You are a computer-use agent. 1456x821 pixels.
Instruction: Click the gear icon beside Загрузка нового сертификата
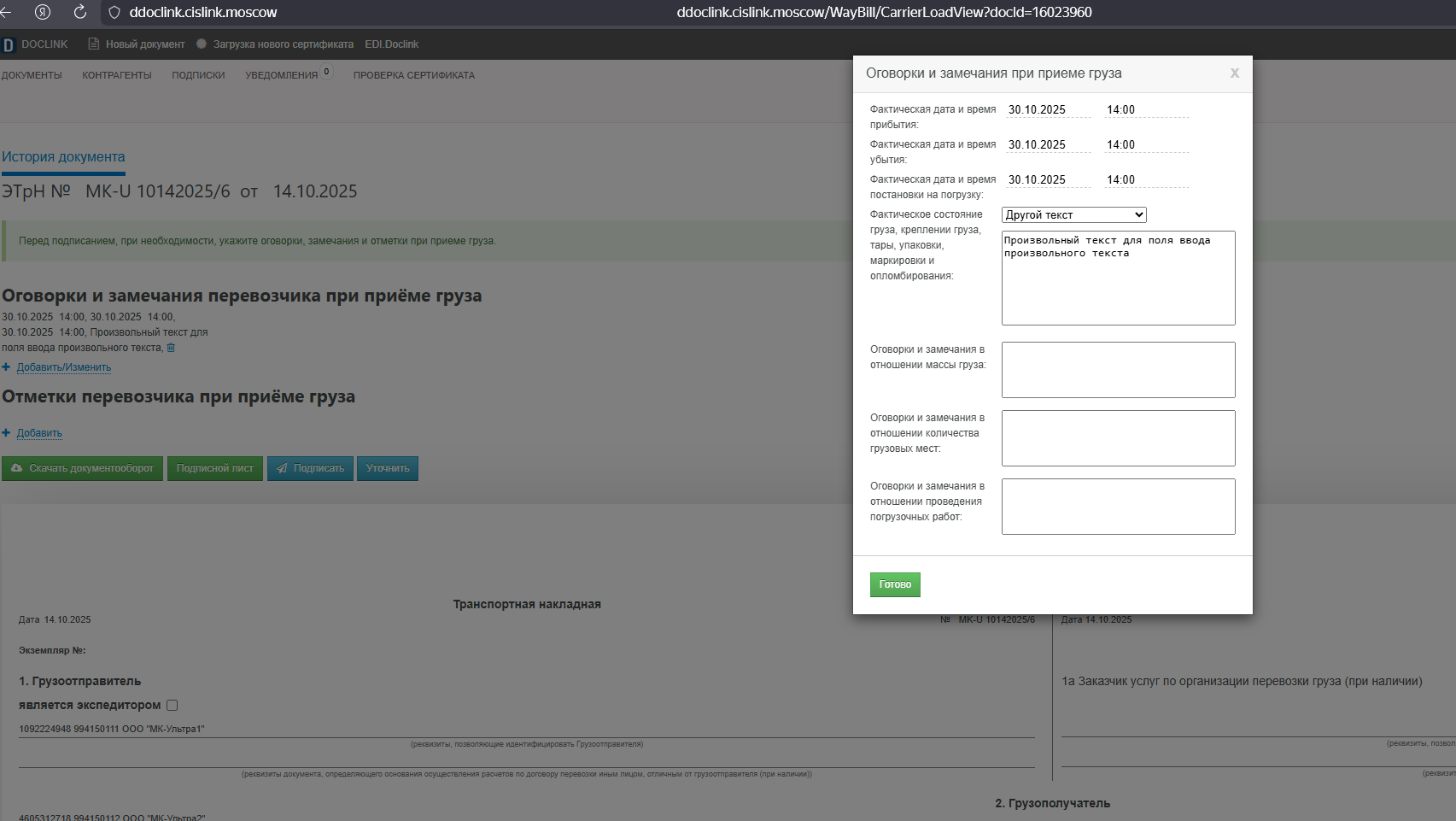(202, 44)
